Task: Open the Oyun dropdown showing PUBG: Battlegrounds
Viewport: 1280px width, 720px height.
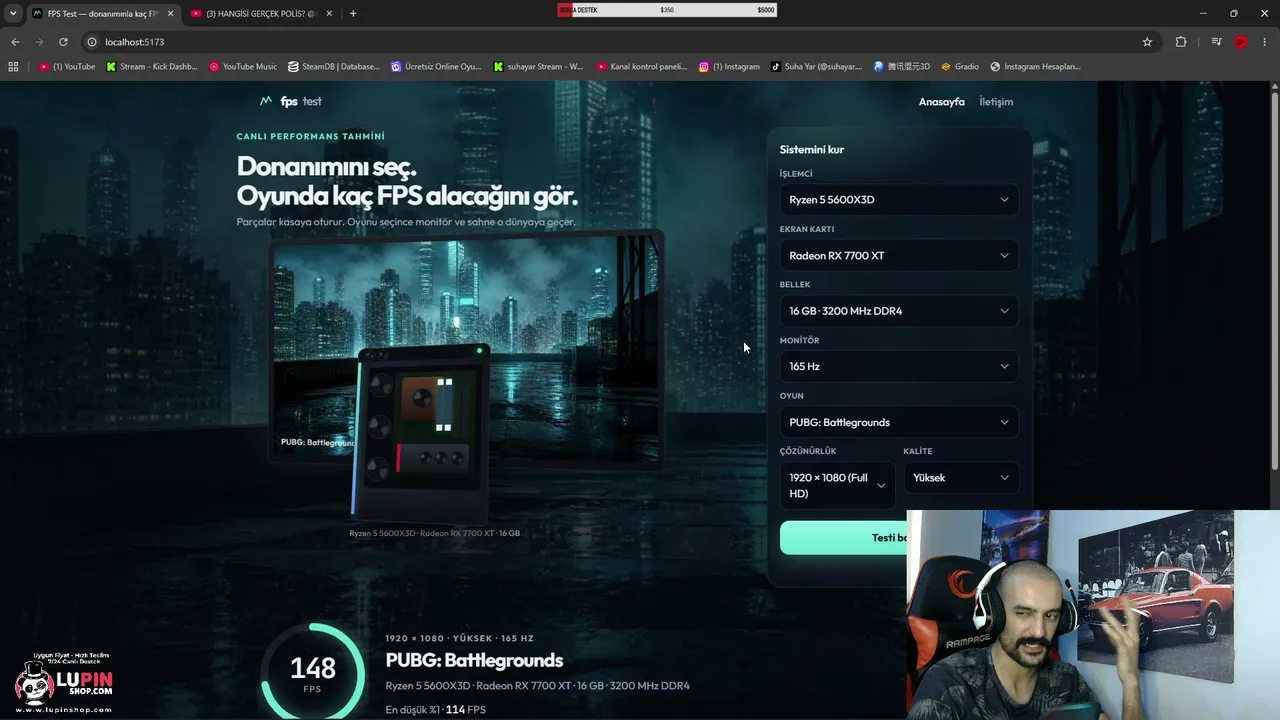Action: tap(899, 422)
